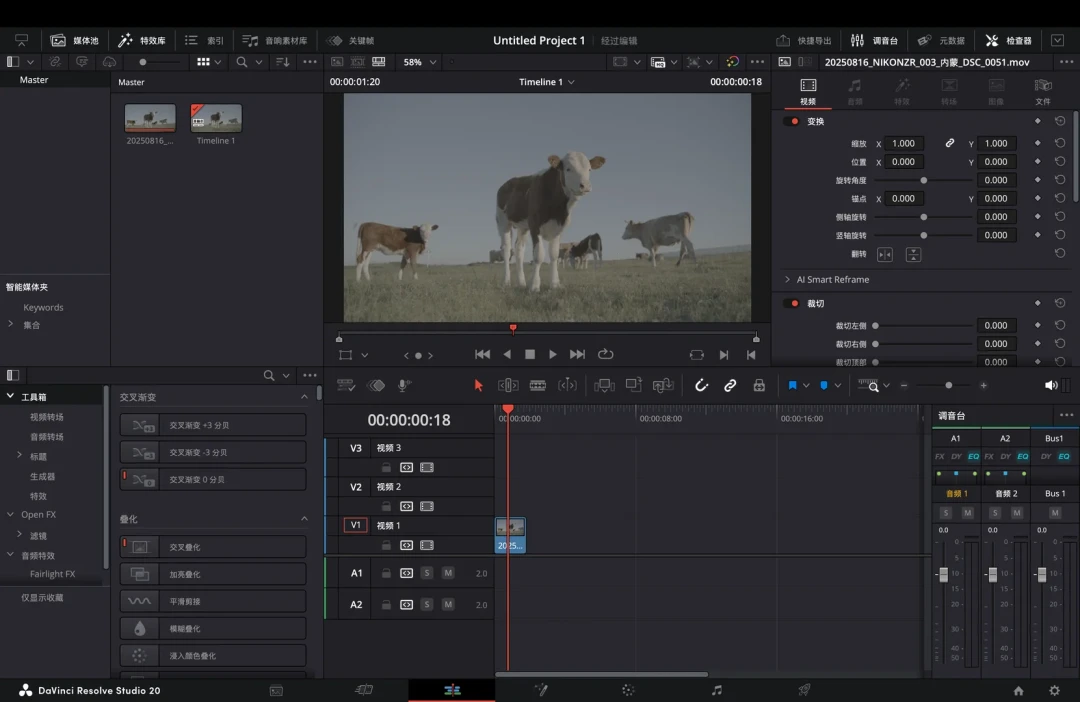The width and height of the screenshot is (1080, 702).
Task: Open the 特效库 effects library panel
Action: 142,41
